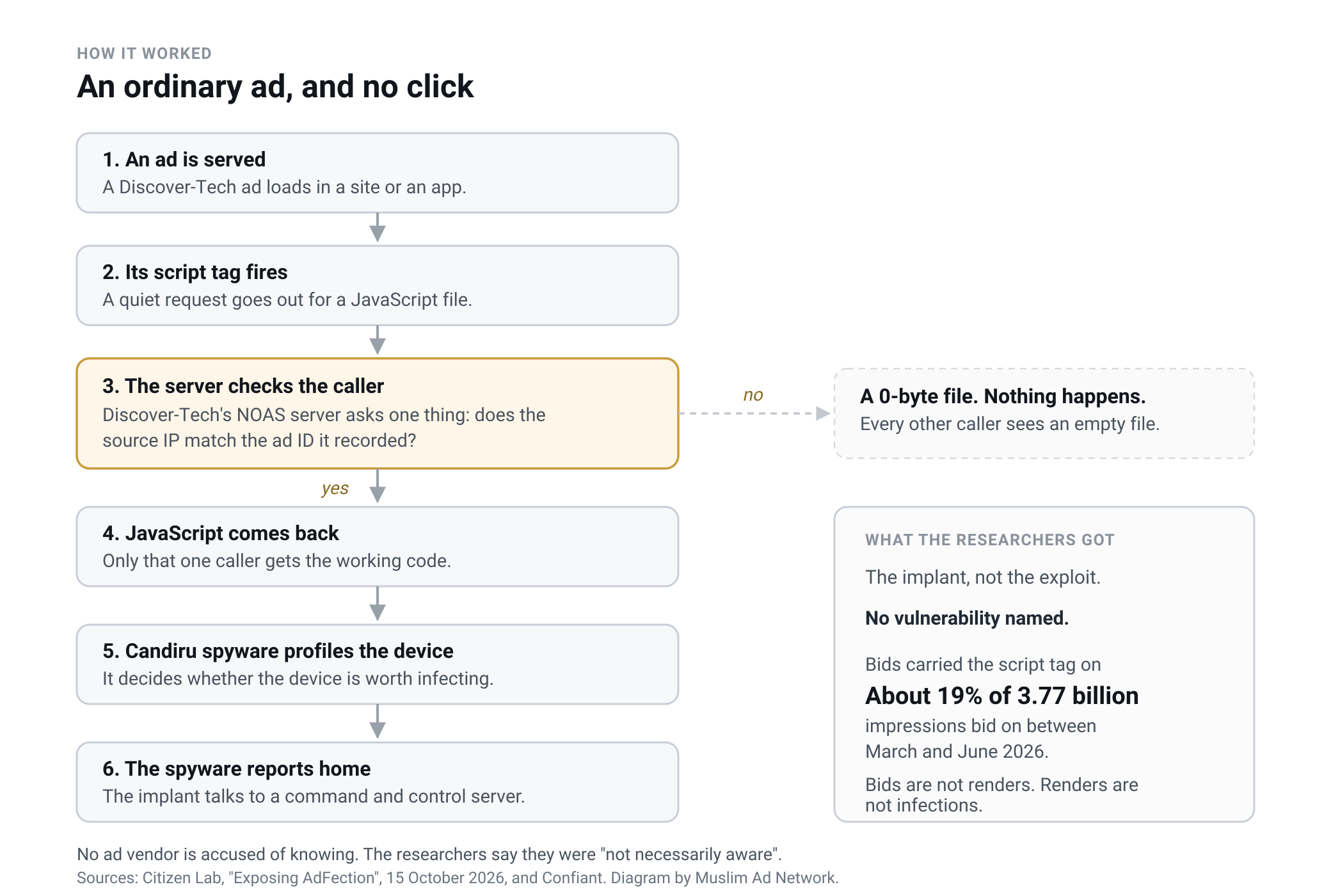Click the 'no' branch label
Screen dimensions: 1331x896
point(753,396)
